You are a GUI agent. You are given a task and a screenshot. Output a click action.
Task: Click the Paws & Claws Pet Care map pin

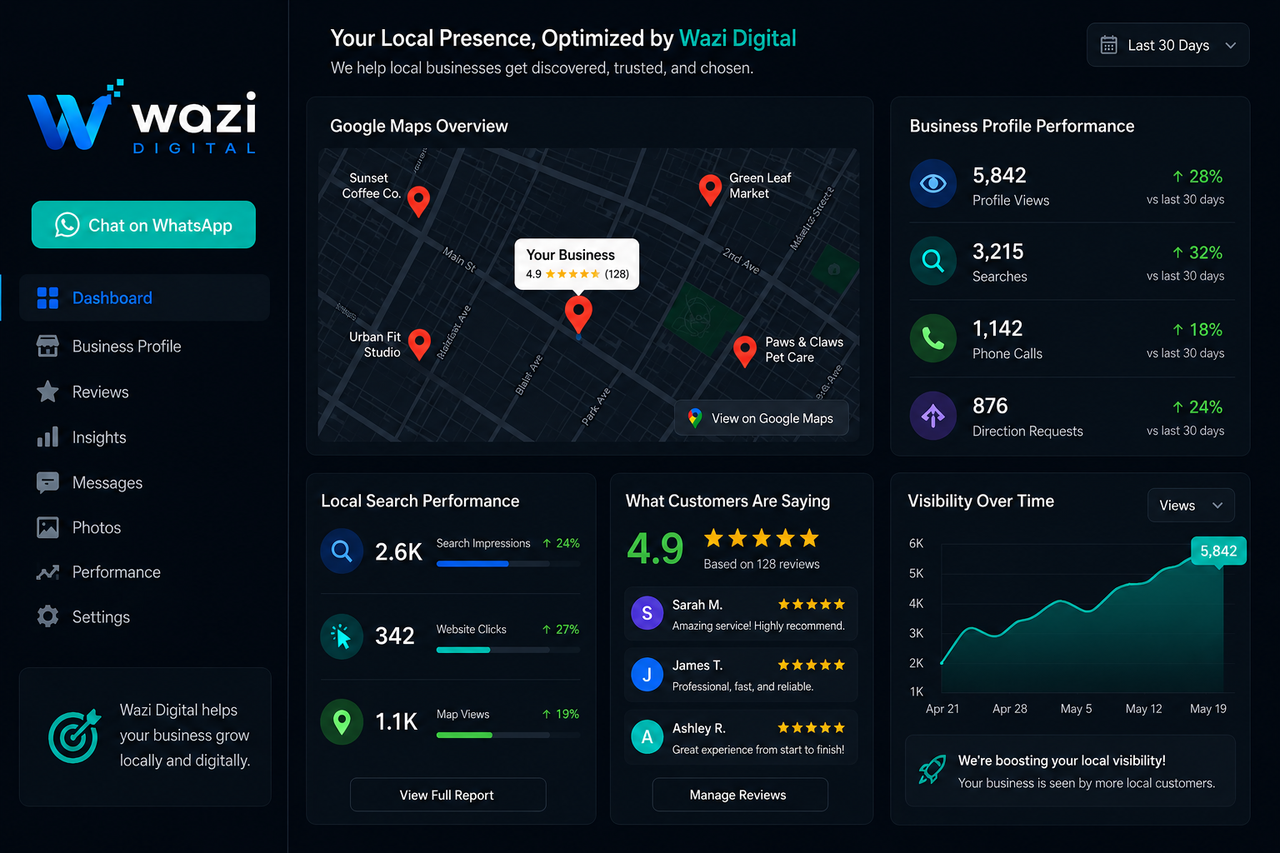coord(744,351)
